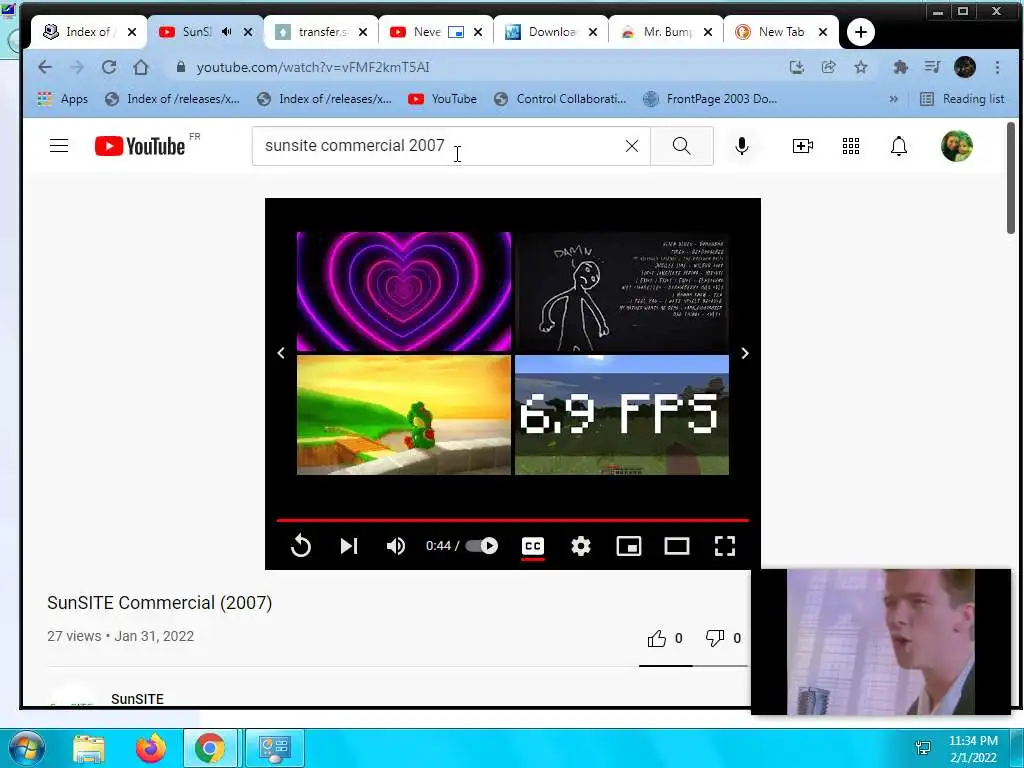Viewport: 1024px width, 768px height.
Task: Go to the YouTube home logo
Action: (x=140, y=146)
